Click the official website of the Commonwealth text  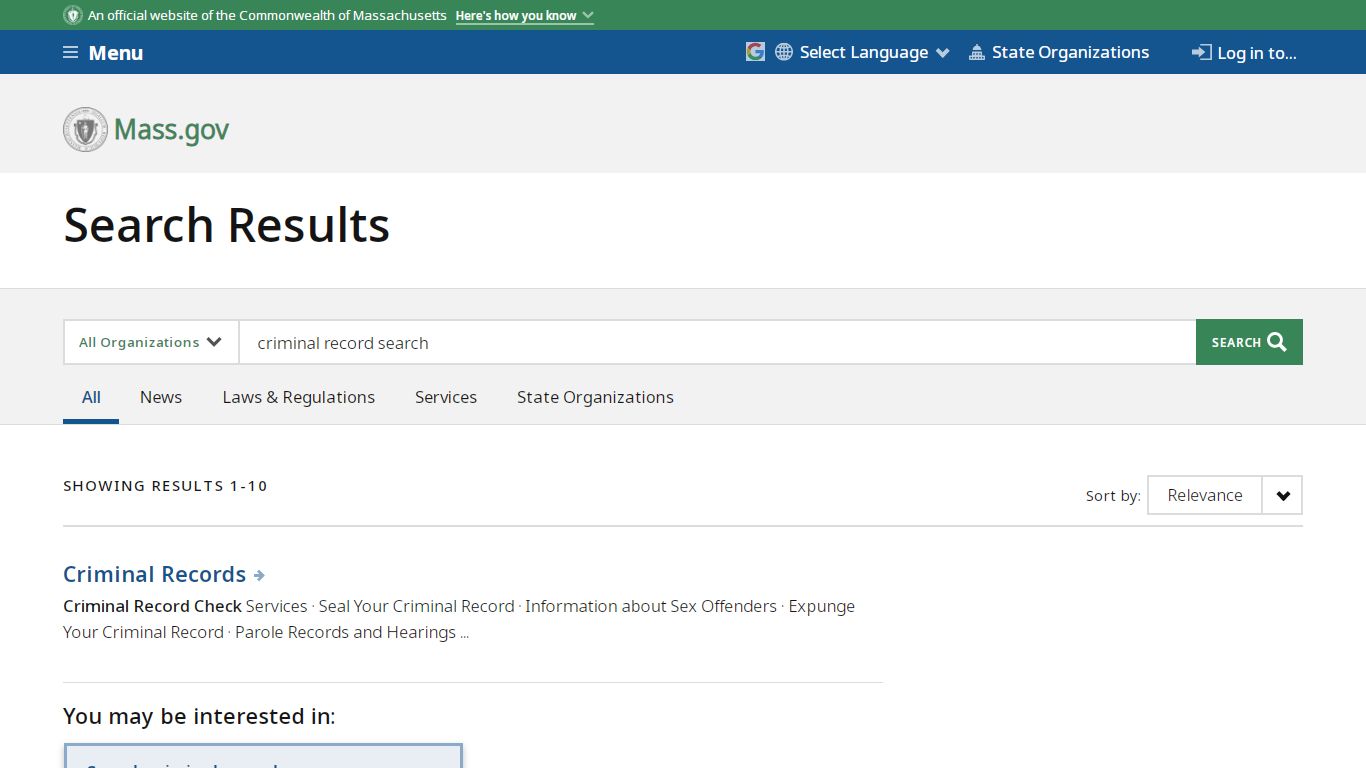tap(267, 16)
